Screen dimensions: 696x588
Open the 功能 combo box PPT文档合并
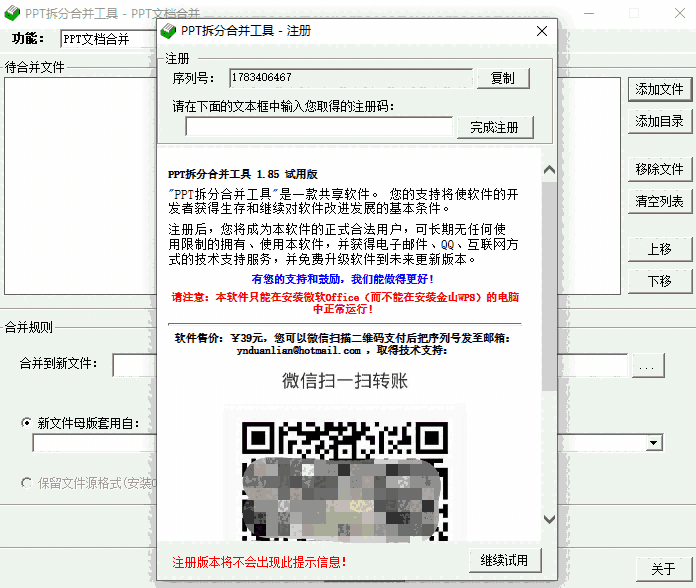pyautogui.click(x=109, y=39)
